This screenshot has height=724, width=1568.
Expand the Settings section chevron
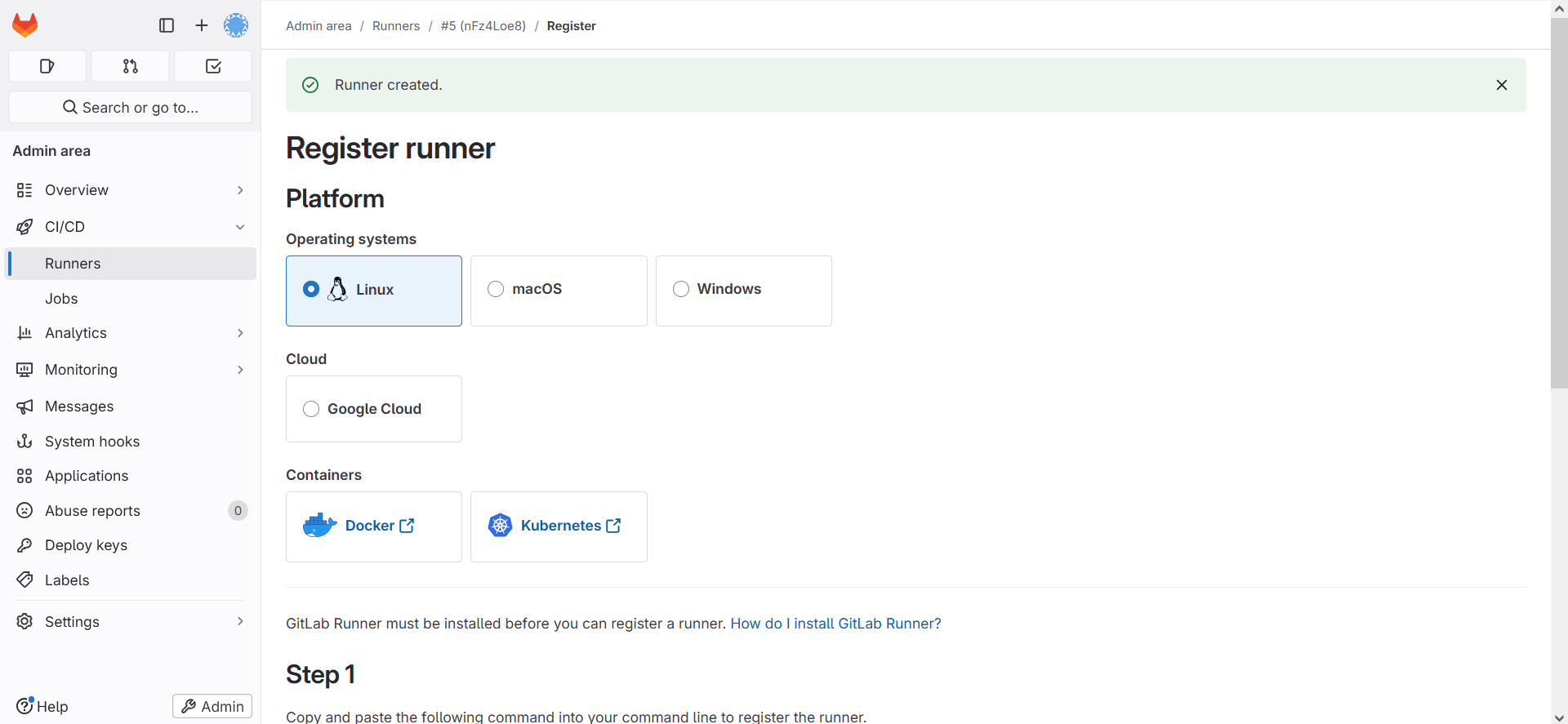click(240, 622)
